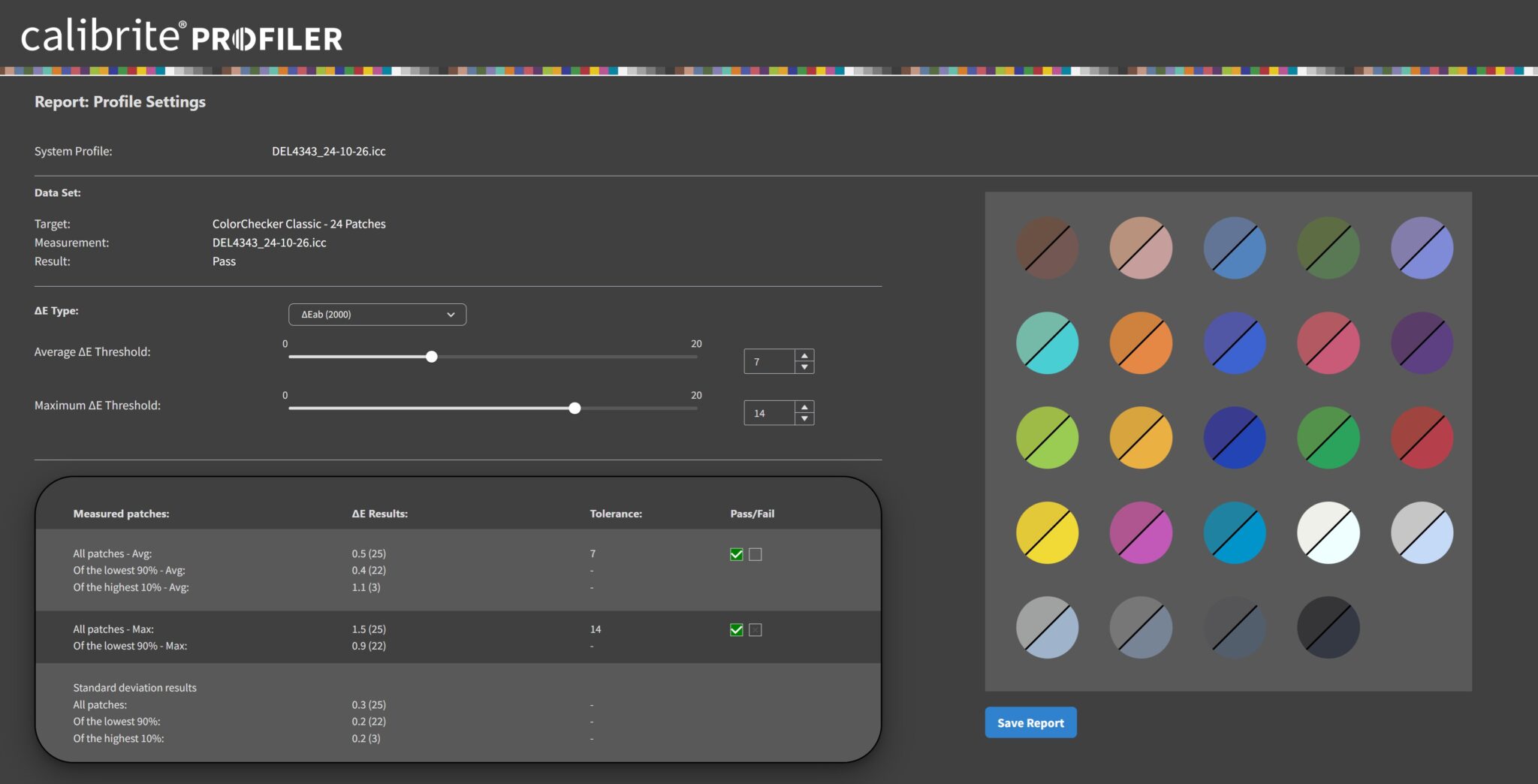Screen dimensions: 1538x784
Task: Increase the Maximum ΔE Threshold value
Action: [804, 407]
